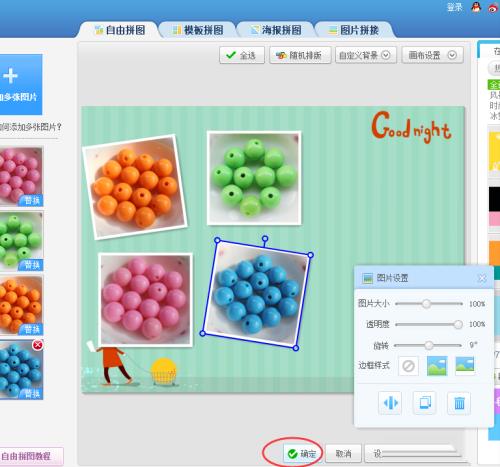Click the duplicate image icon in picture settings
The image size is (500, 467).
pos(425,403)
